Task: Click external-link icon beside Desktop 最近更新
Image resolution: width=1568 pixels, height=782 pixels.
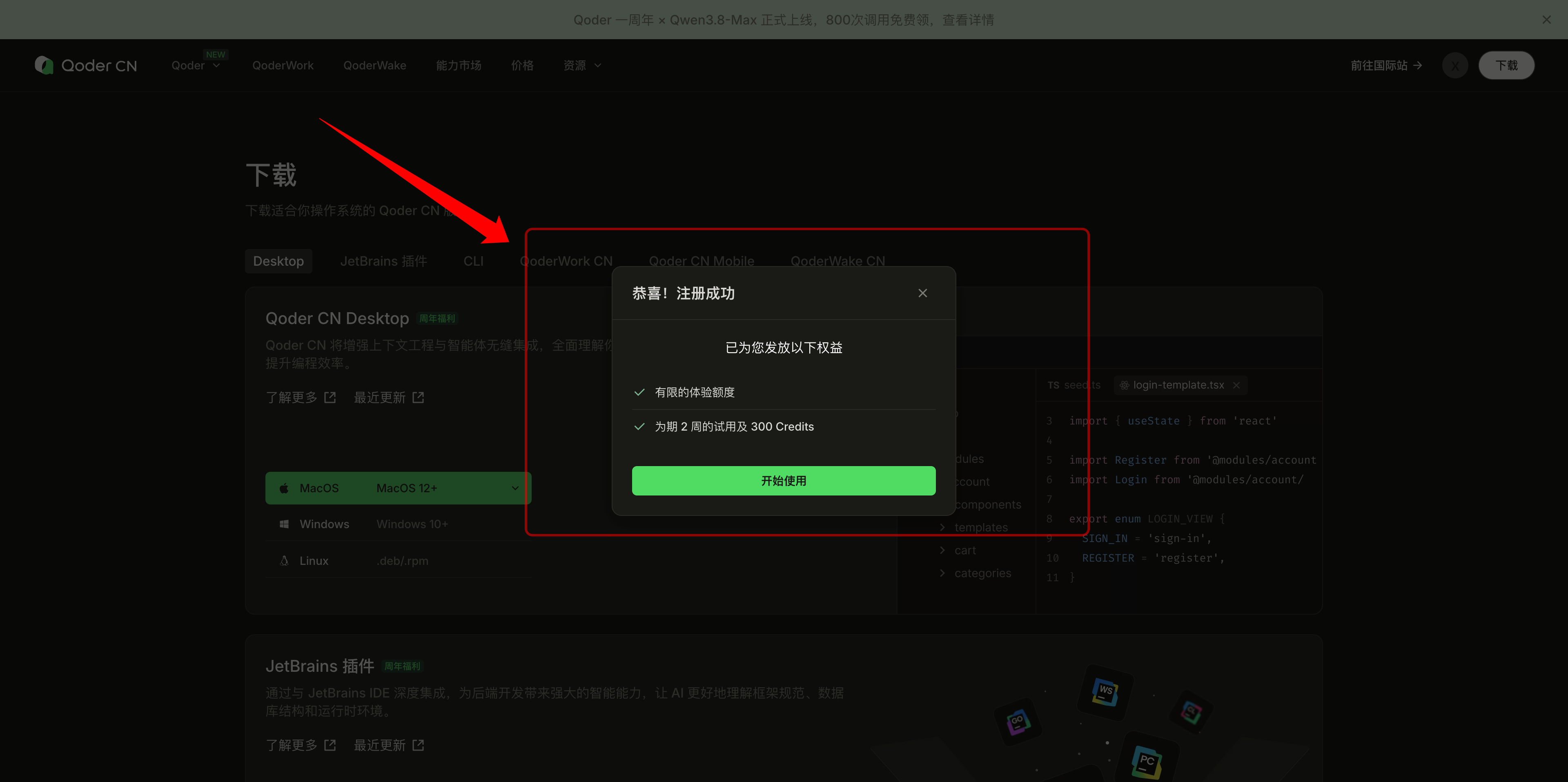Action: (418, 398)
